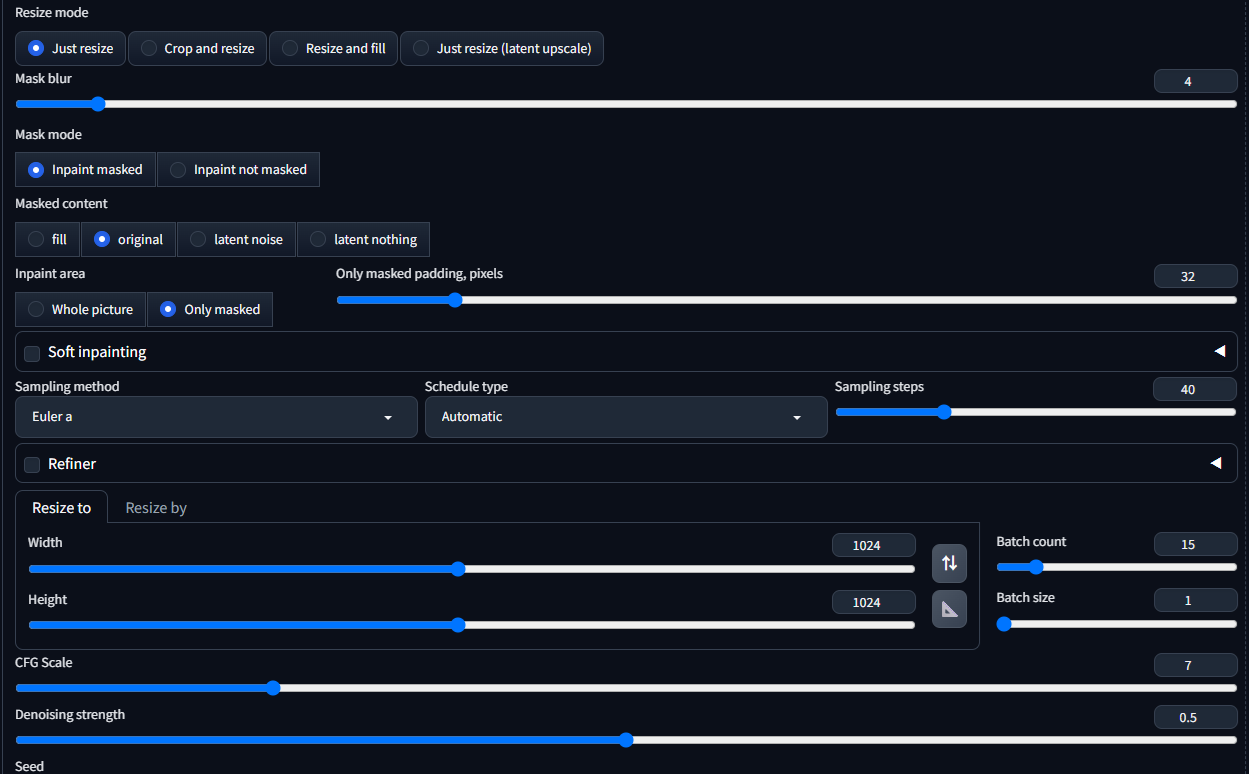Choose Inpaint not masked mask mode

click(x=238, y=170)
